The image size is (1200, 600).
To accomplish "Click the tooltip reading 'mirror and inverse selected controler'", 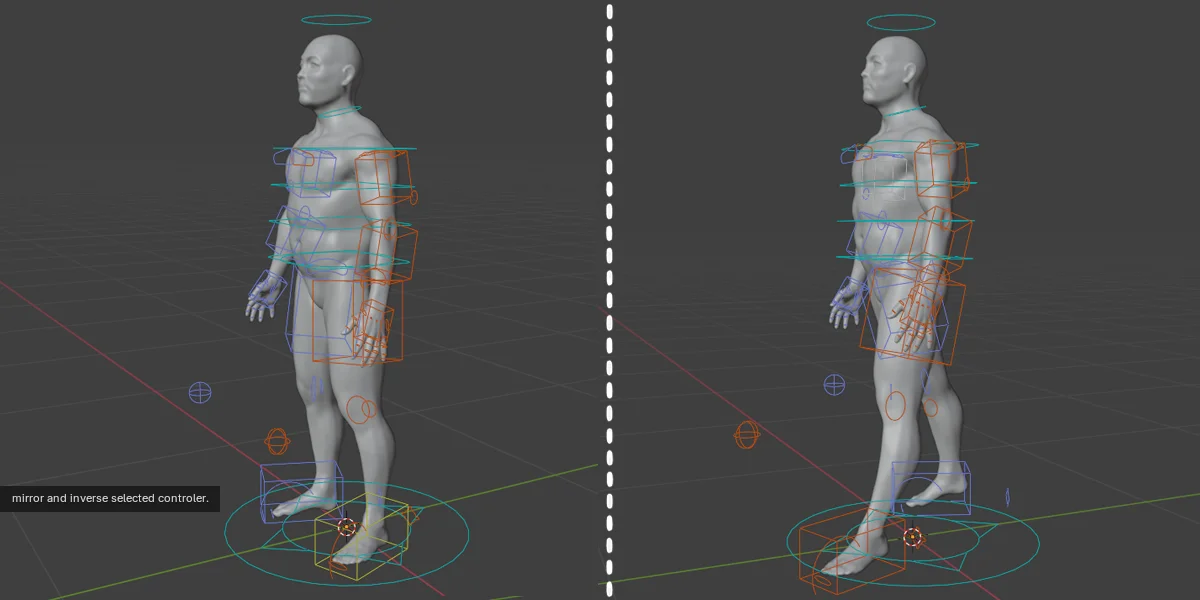I will 108,498.
